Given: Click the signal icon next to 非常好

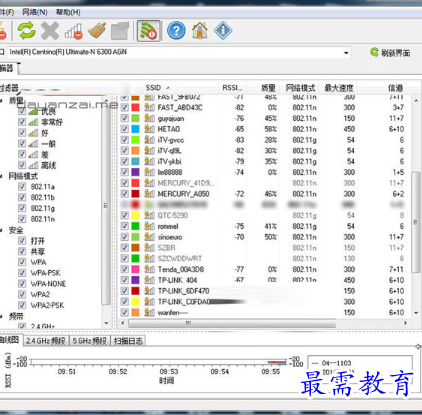Looking at the screenshot, I should click(x=33, y=122).
